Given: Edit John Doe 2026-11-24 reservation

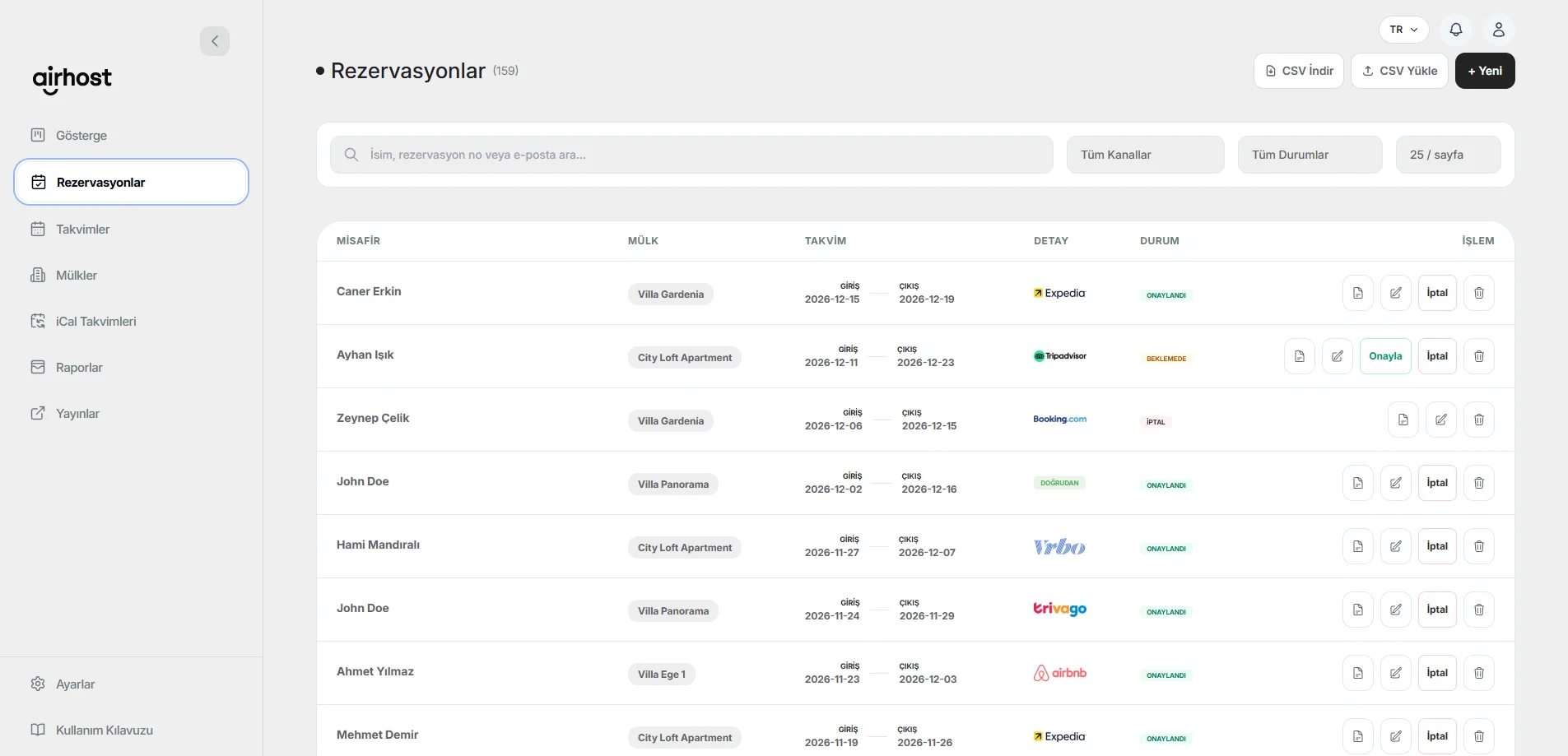Looking at the screenshot, I should tap(1396, 610).
